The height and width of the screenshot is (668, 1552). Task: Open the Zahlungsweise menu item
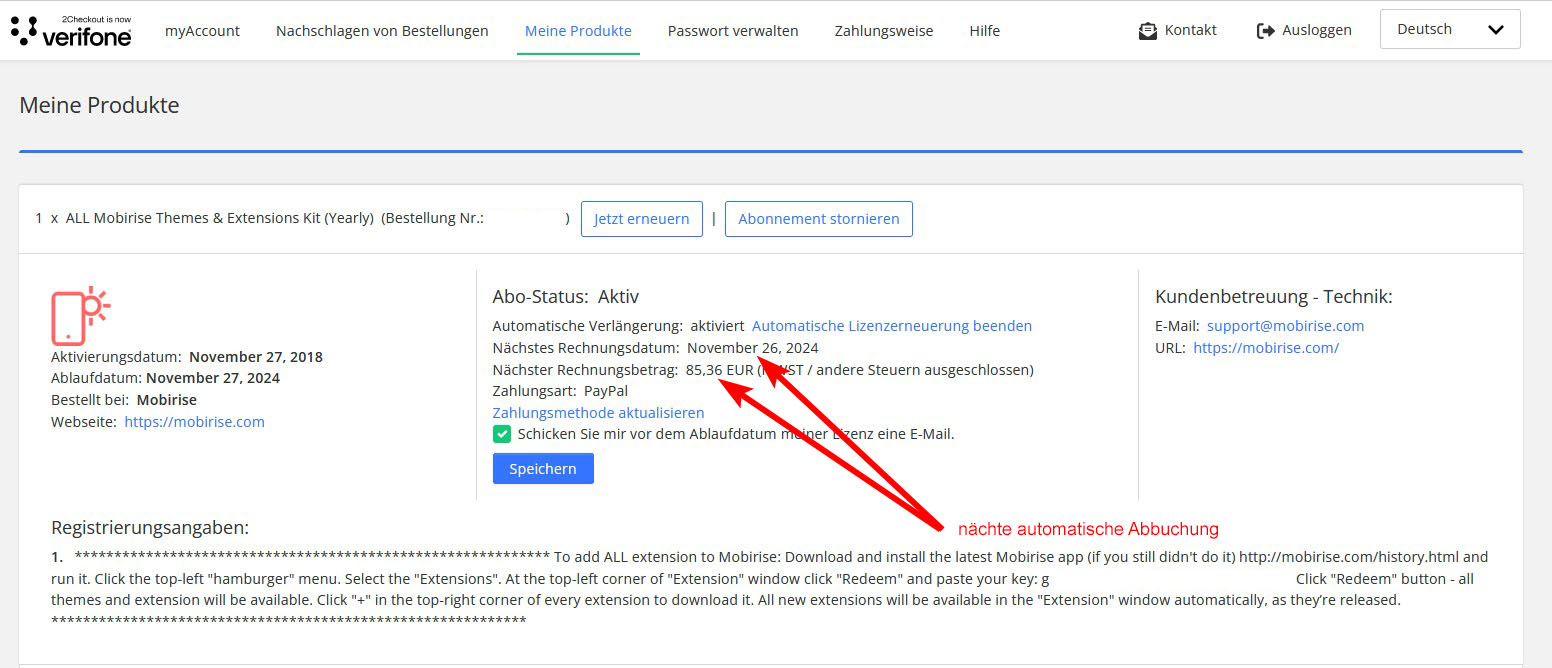click(883, 31)
